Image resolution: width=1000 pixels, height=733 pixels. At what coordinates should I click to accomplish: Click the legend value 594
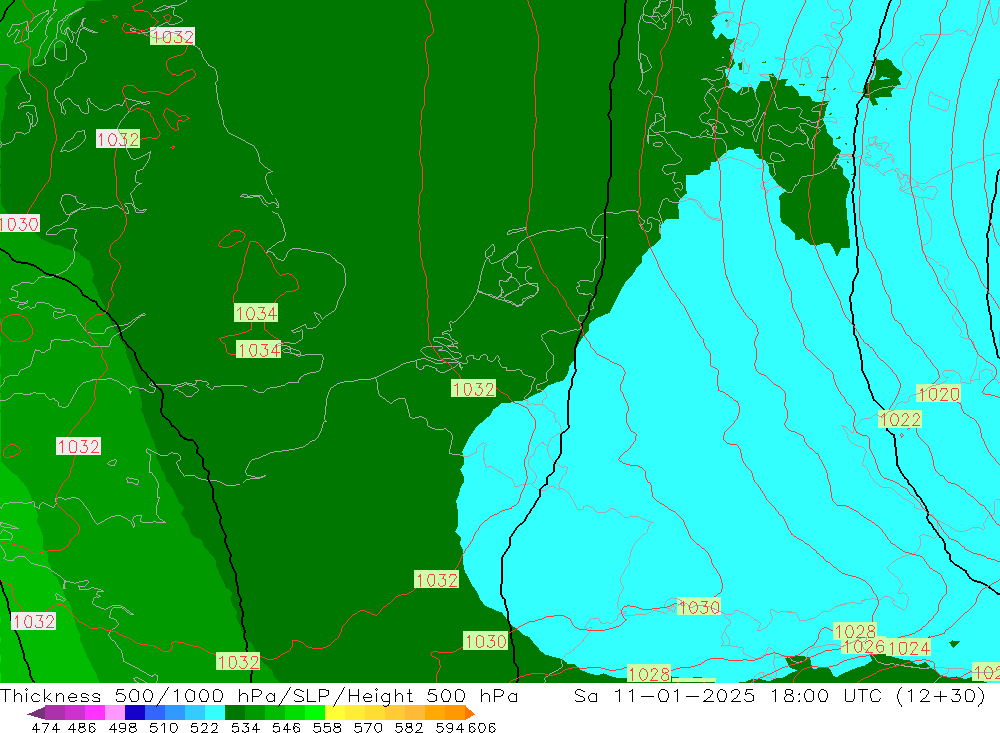tap(450, 727)
